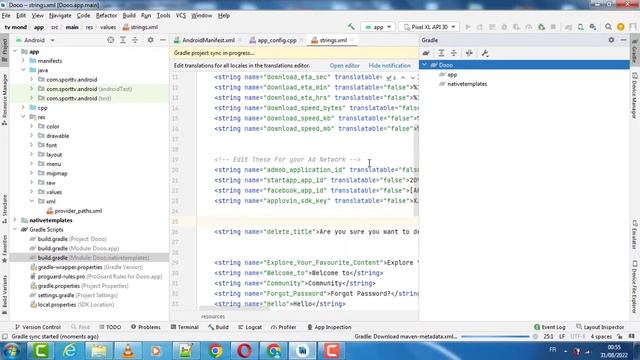Screen dimensions: 640x360
Task: Click the editor horizontal scrollbar
Action: [235, 309]
